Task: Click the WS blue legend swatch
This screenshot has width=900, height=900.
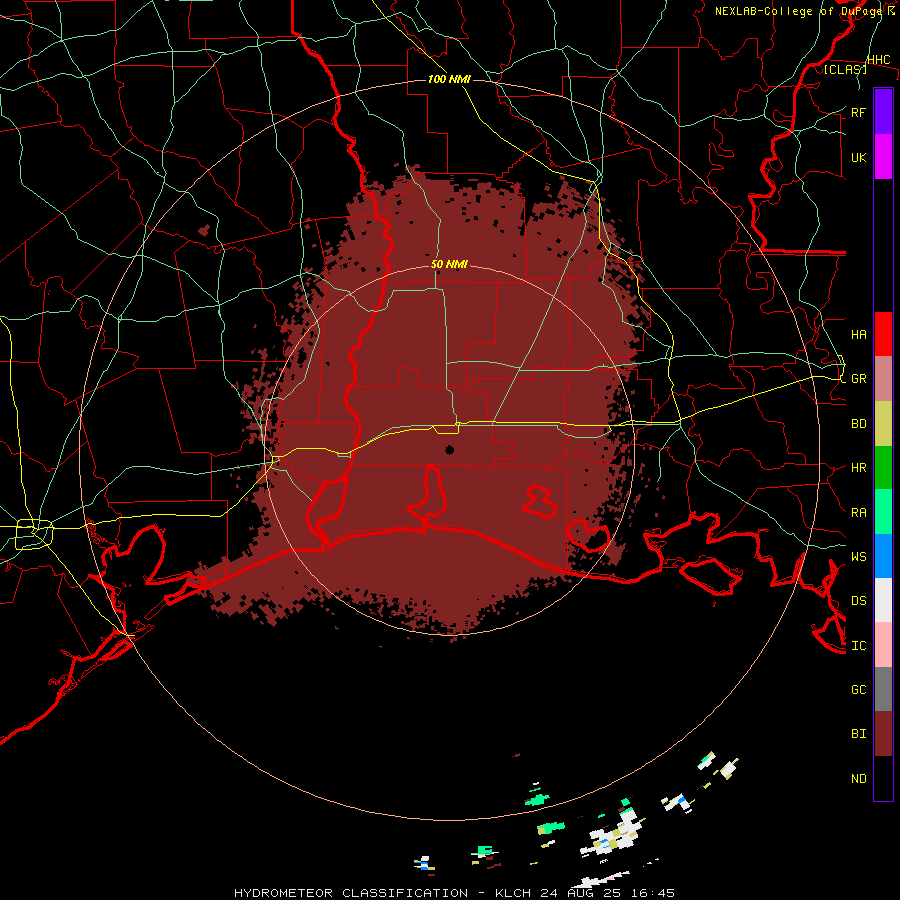Action: pos(883,556)
